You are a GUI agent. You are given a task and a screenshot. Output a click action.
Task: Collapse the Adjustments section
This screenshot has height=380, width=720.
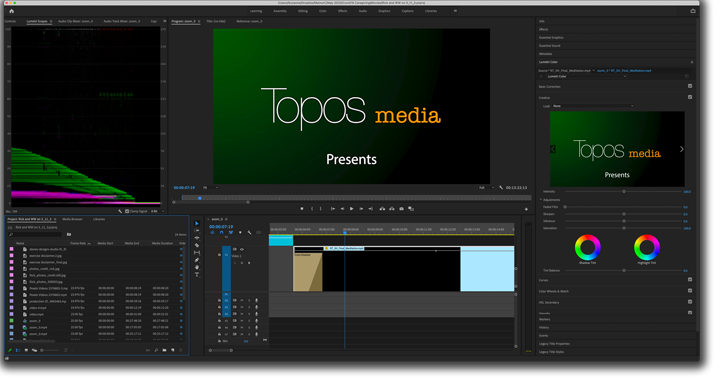click(x=541, y=200)
